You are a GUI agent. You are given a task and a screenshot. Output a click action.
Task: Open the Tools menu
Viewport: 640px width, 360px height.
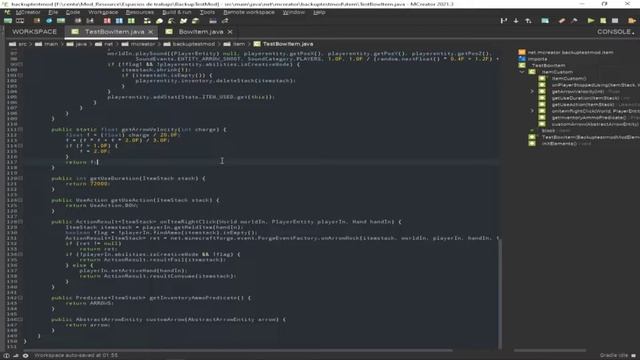click(x=207, y=12)
